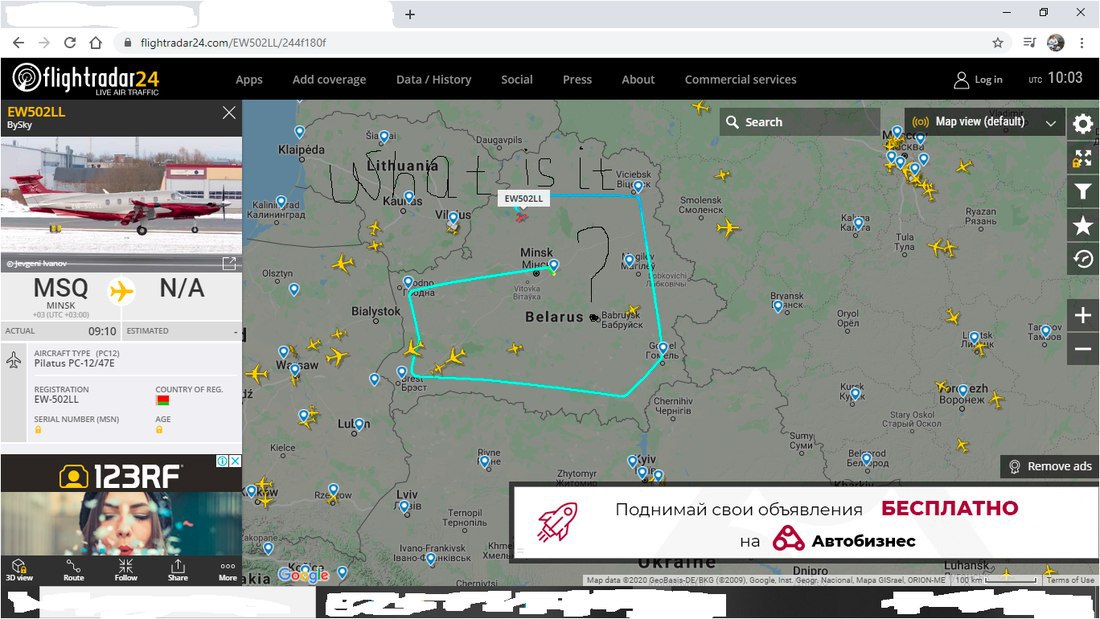Screen dimensions: 1100x619
Task: Open the map filter funnel icon
Action: (1082, 192)
